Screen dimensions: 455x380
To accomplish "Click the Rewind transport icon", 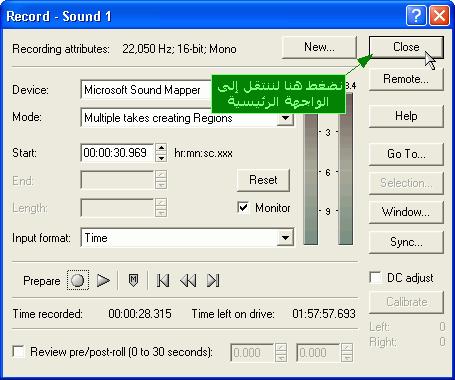I will click(x=188, y=280).
